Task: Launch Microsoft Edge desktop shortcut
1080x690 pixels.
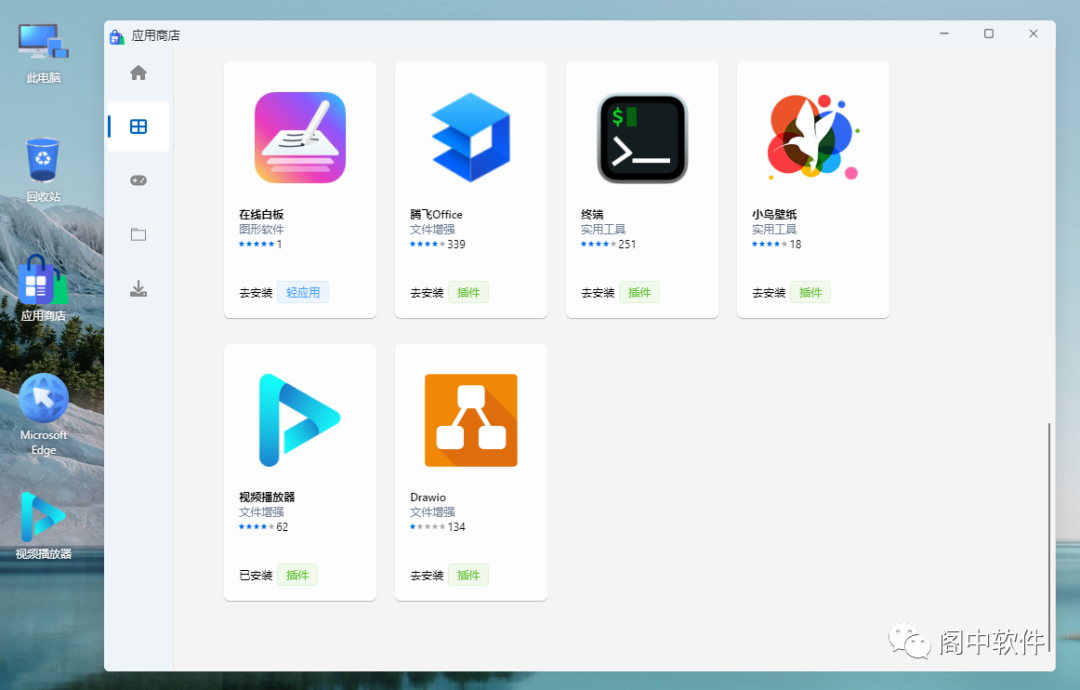Action: (x=43, y=415)
